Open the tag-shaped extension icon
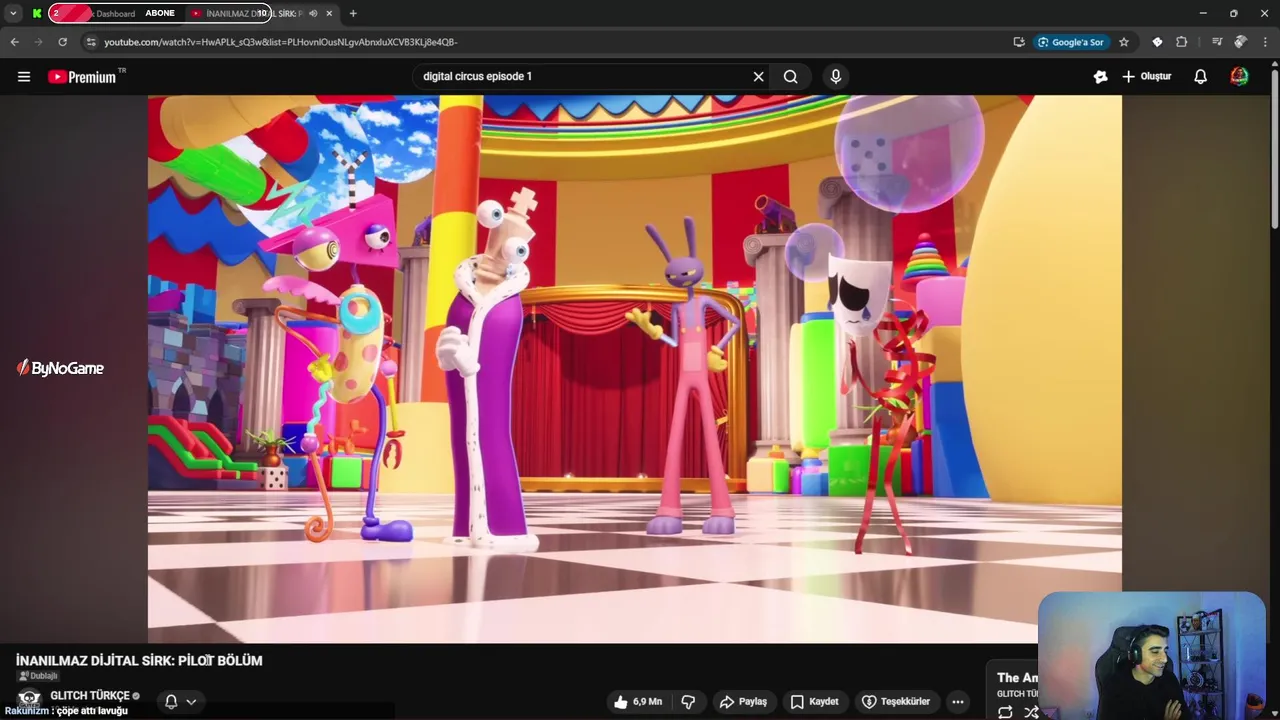 click(1157, 42)
